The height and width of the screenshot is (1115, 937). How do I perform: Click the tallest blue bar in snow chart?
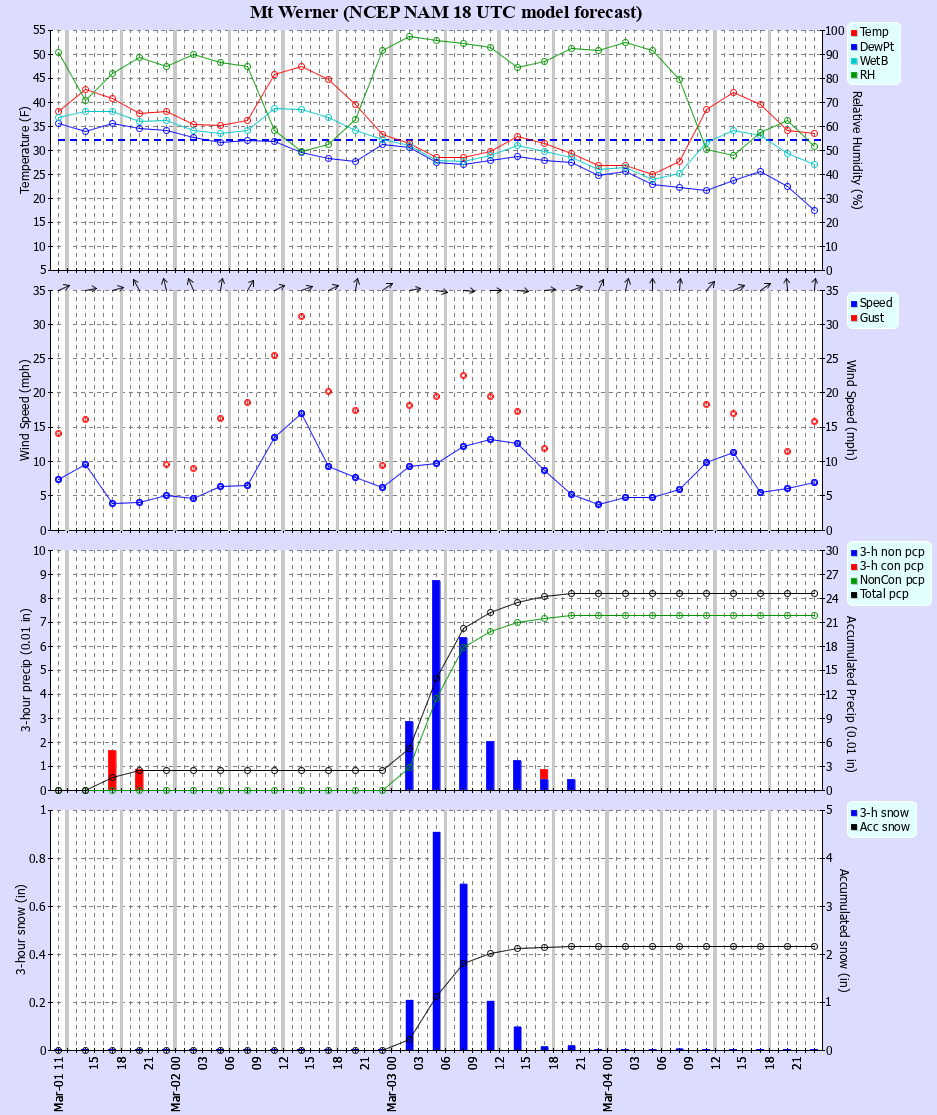click(x=437, y=940)
